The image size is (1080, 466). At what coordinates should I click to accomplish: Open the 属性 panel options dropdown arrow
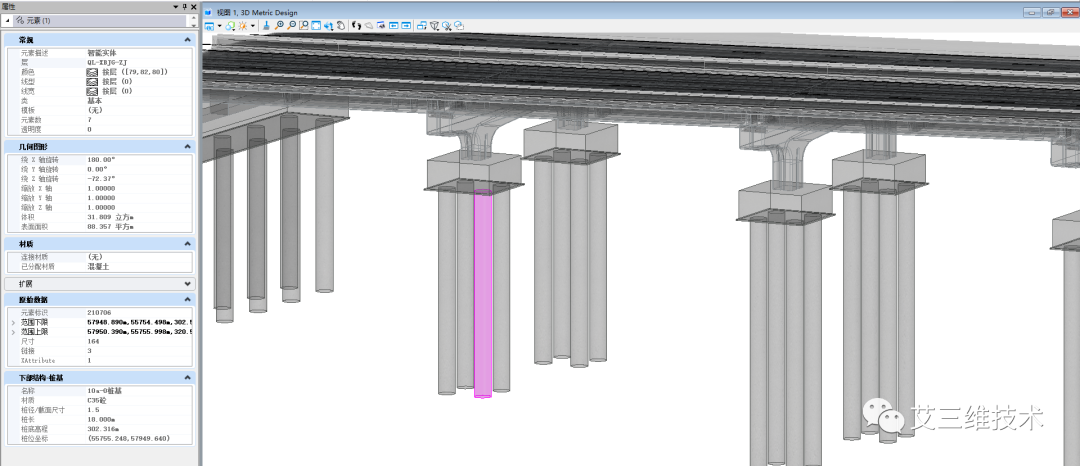[x=176, y=6]
